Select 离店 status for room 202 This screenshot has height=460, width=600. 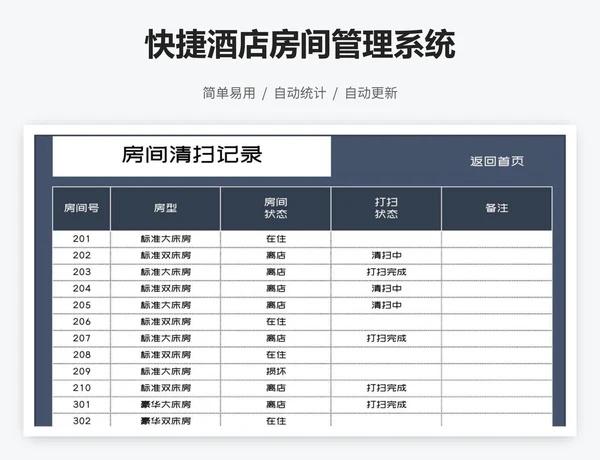[x=276, y=255]
